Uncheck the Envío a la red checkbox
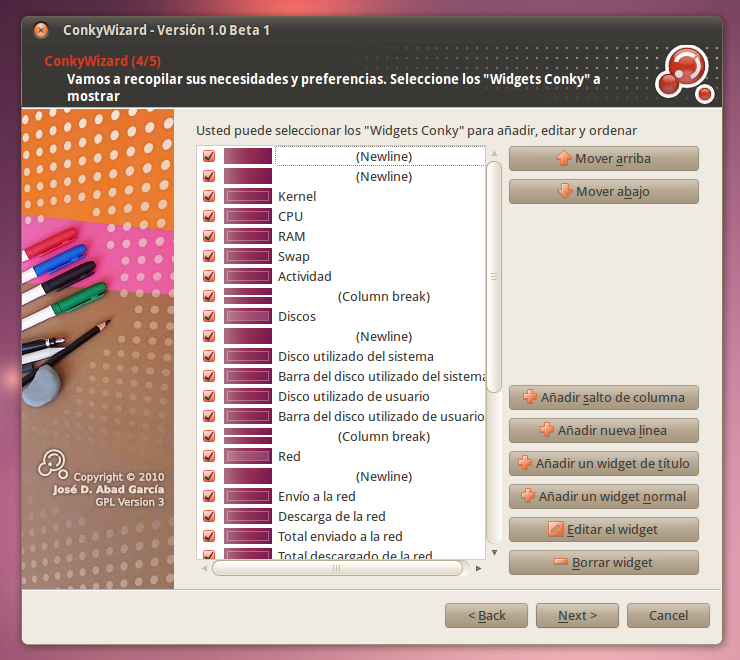The height and width of the screenshot is (660, 740). point(209,496)
